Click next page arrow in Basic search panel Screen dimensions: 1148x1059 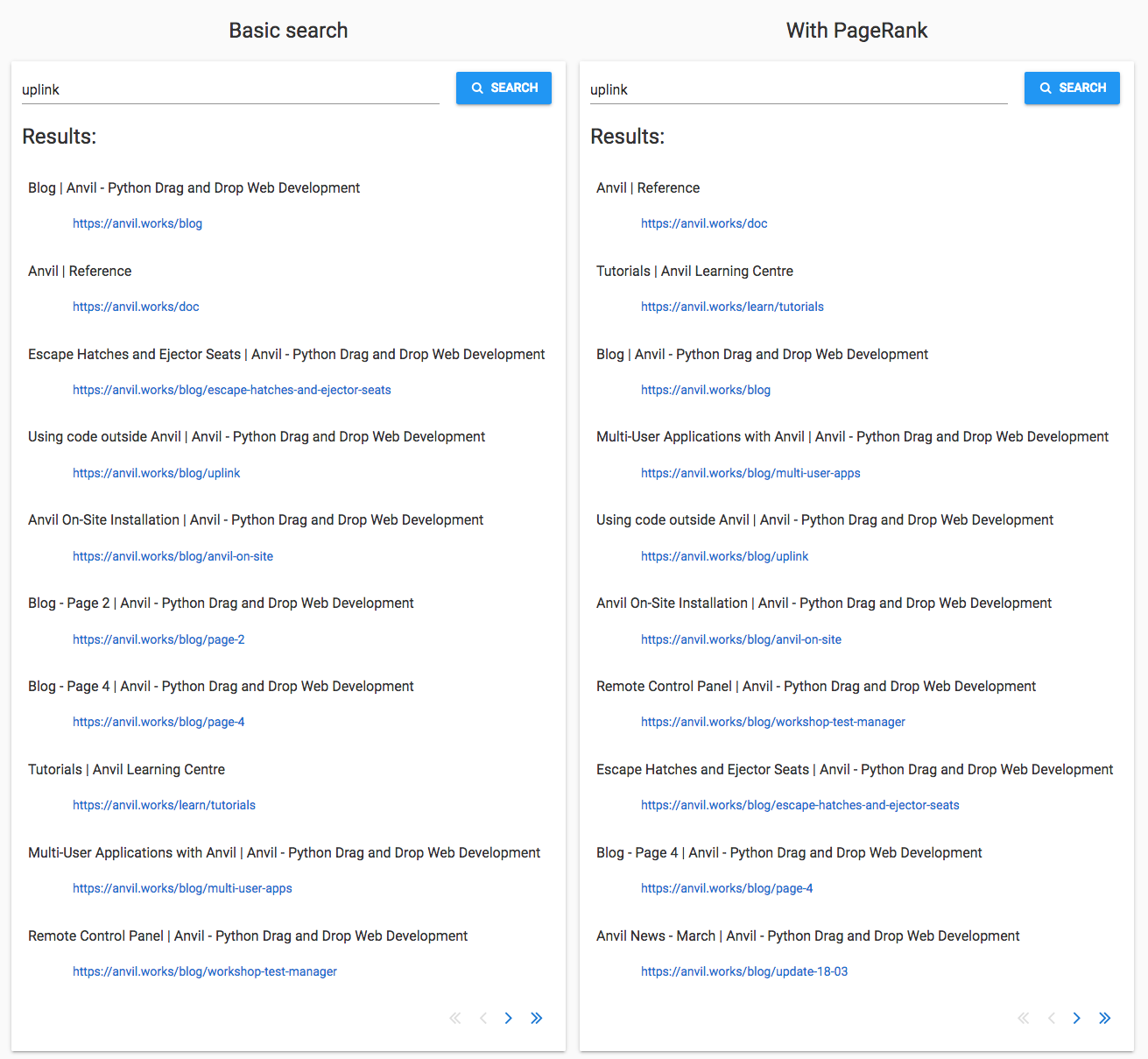(508, 1018)
